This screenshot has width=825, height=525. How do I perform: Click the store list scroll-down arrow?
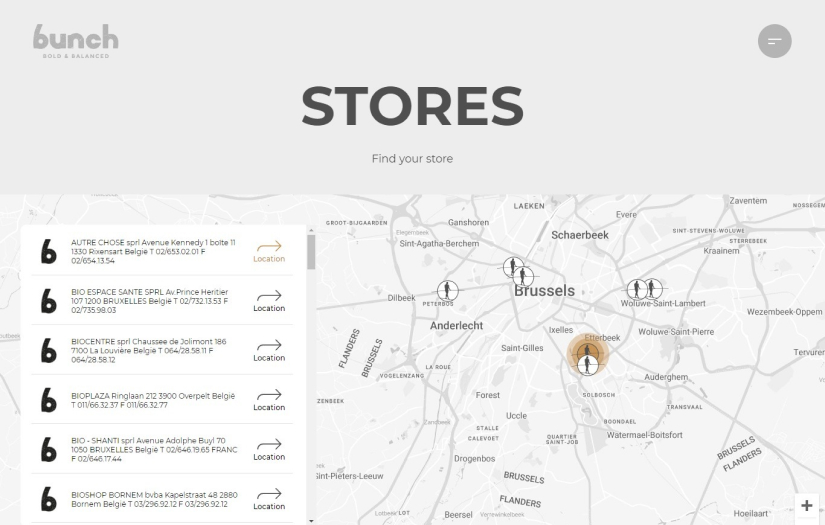click(311, 521)
